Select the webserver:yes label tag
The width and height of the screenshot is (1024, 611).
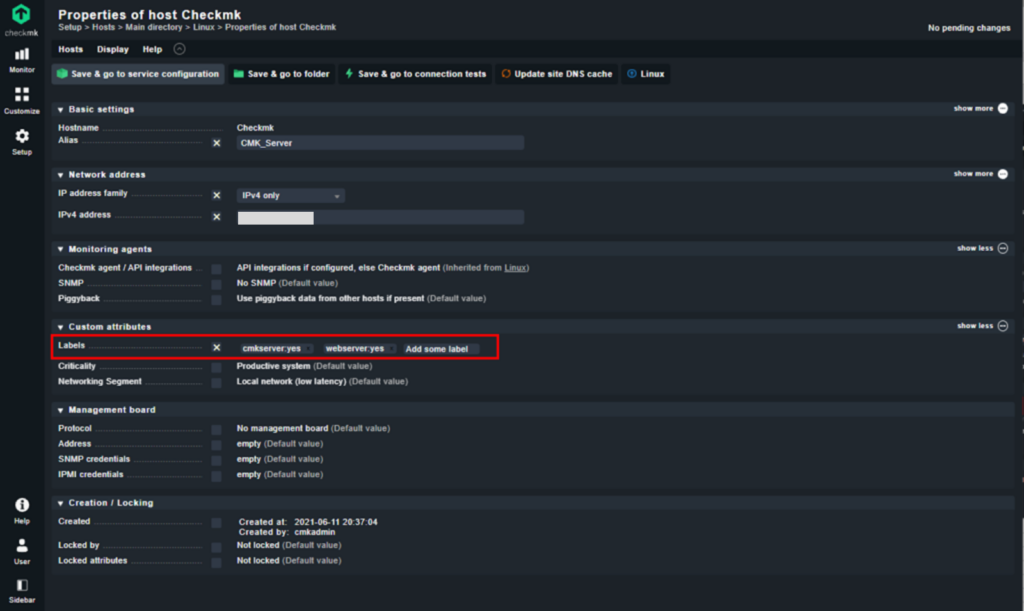coord(360,349)
